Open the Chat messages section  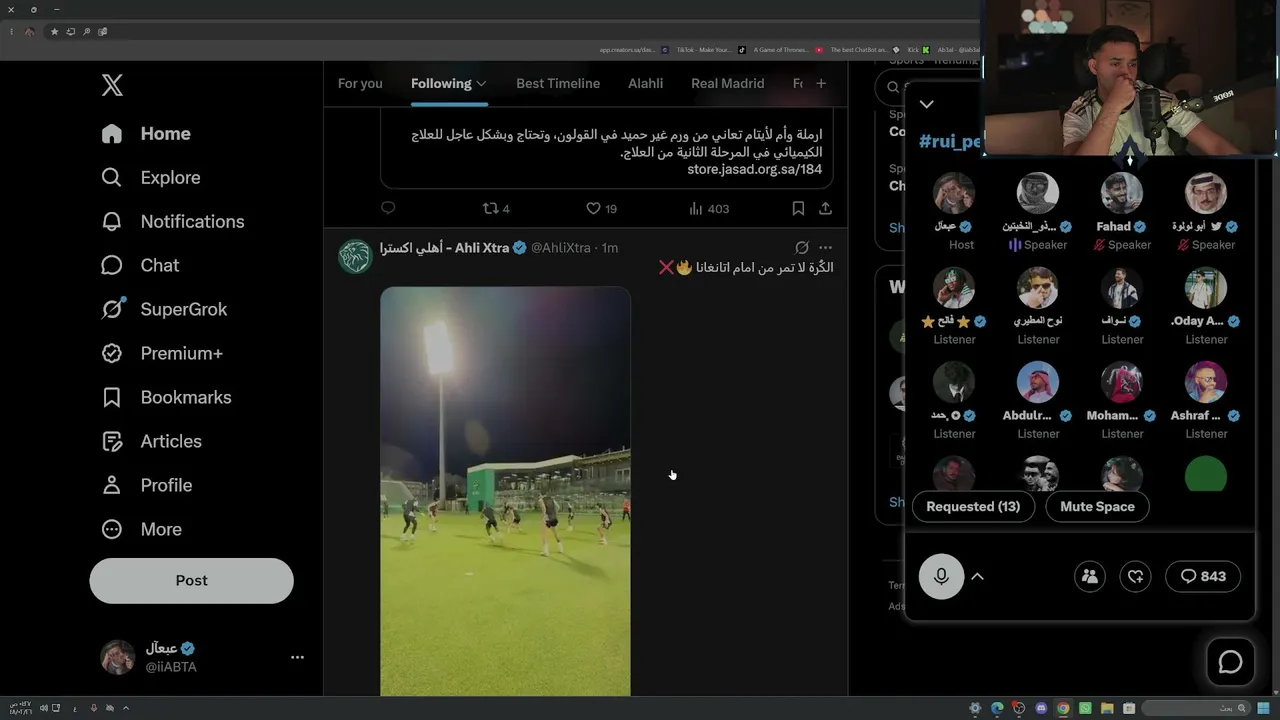[x=140, y=266]
